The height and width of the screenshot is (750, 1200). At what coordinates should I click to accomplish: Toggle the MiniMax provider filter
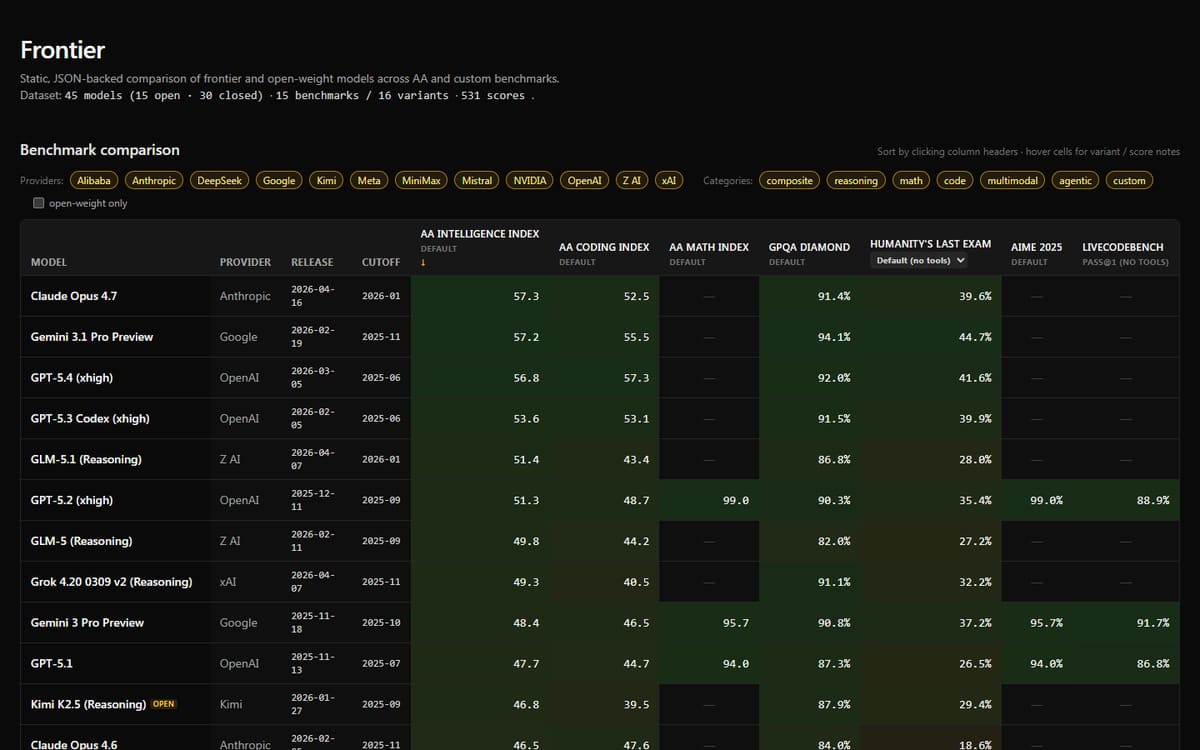pyautogui.click(x=421, y=181)
